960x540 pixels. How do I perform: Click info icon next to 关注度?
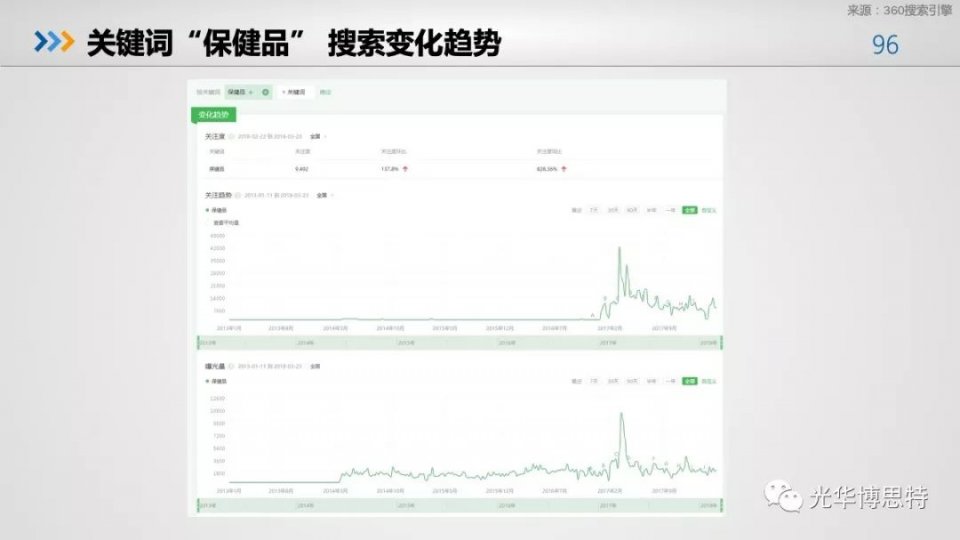pos(231,137)
